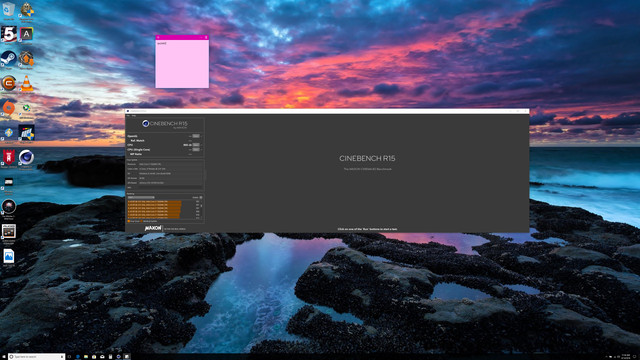Click the Windows taskbar search box
The height and width of the screenshot is (360, 640).
tap(36, 356)
